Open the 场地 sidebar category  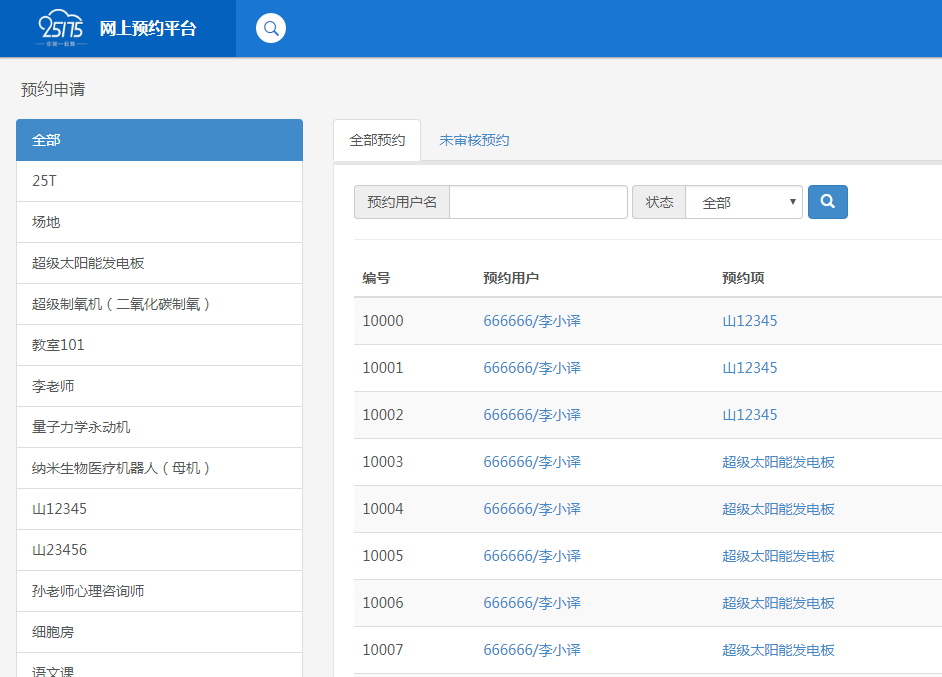click(x=159, y=222)
